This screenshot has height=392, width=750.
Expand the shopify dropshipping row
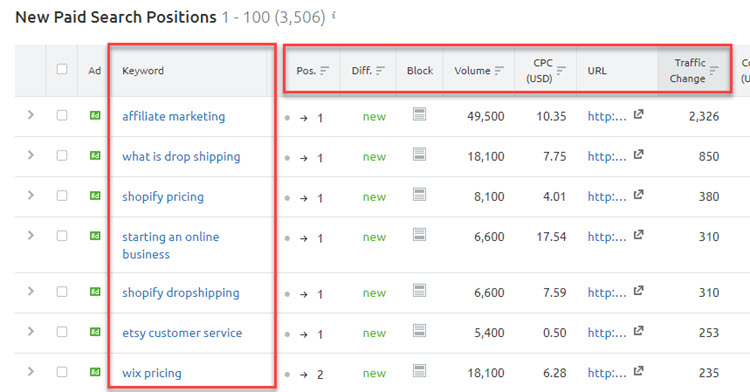(x=31, y=291)
